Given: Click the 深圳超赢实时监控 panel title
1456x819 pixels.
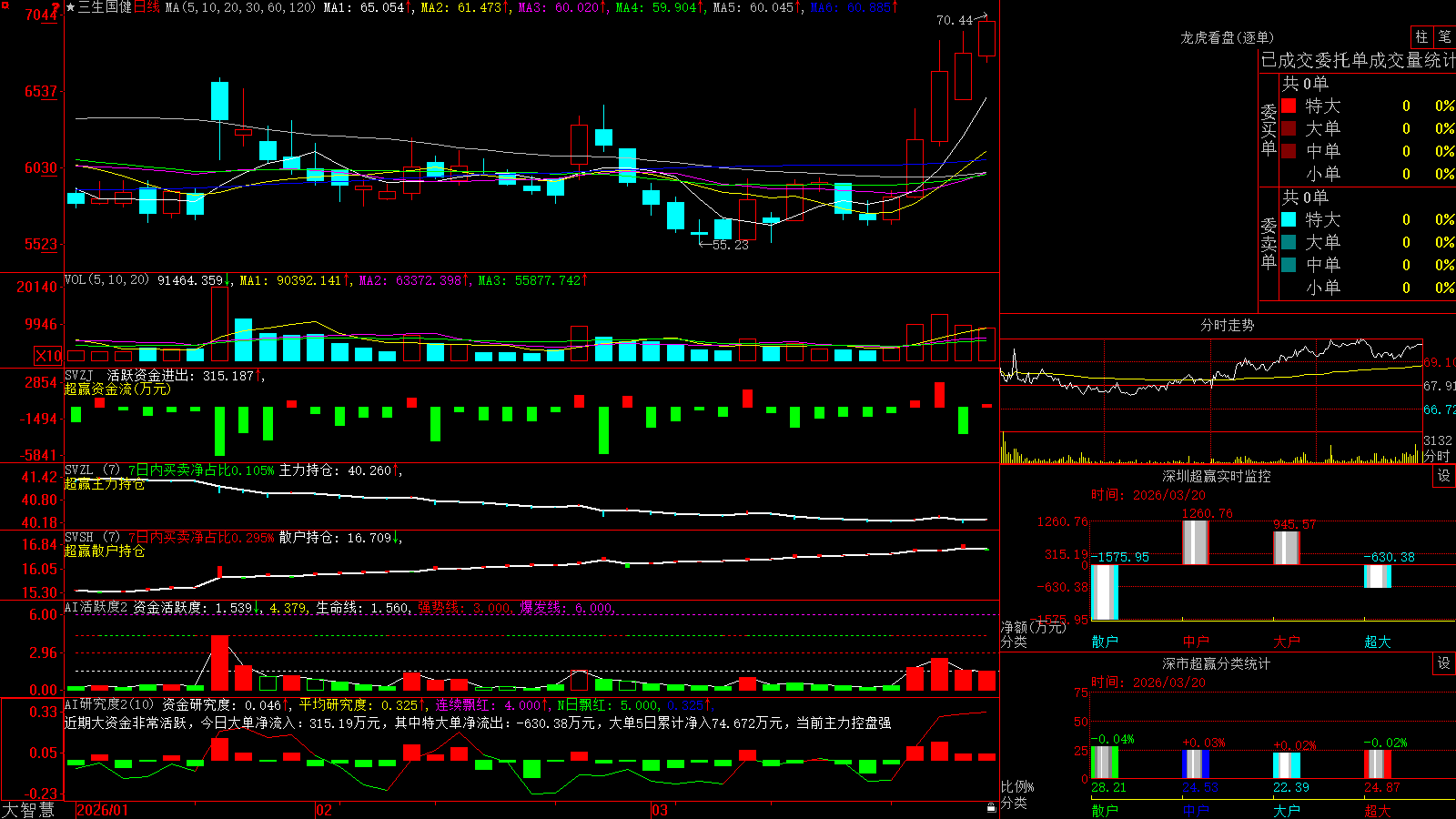Looking at the screenshot, I should [1217, 476].
